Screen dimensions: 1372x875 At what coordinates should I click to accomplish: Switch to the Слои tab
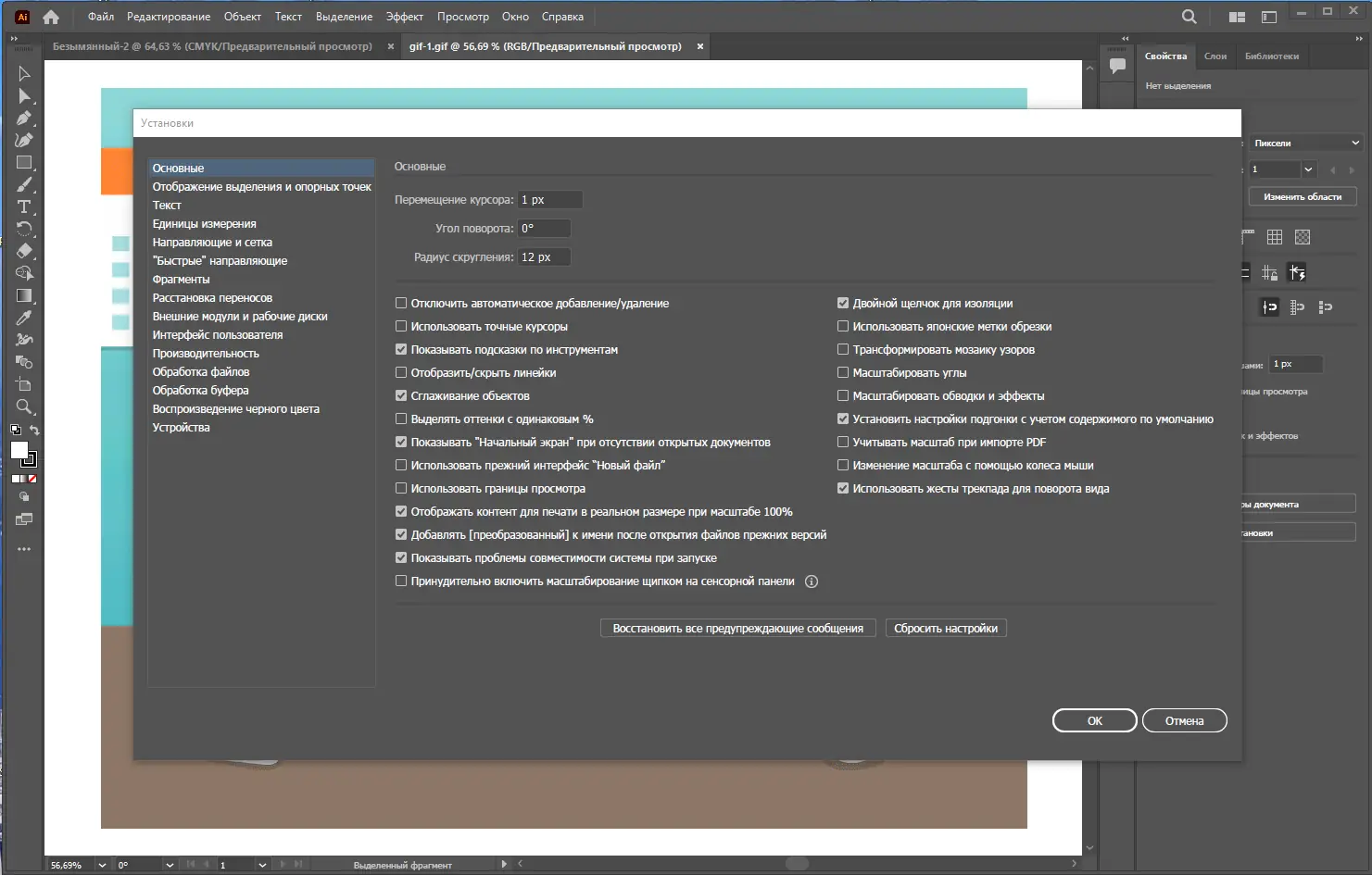1215,56
